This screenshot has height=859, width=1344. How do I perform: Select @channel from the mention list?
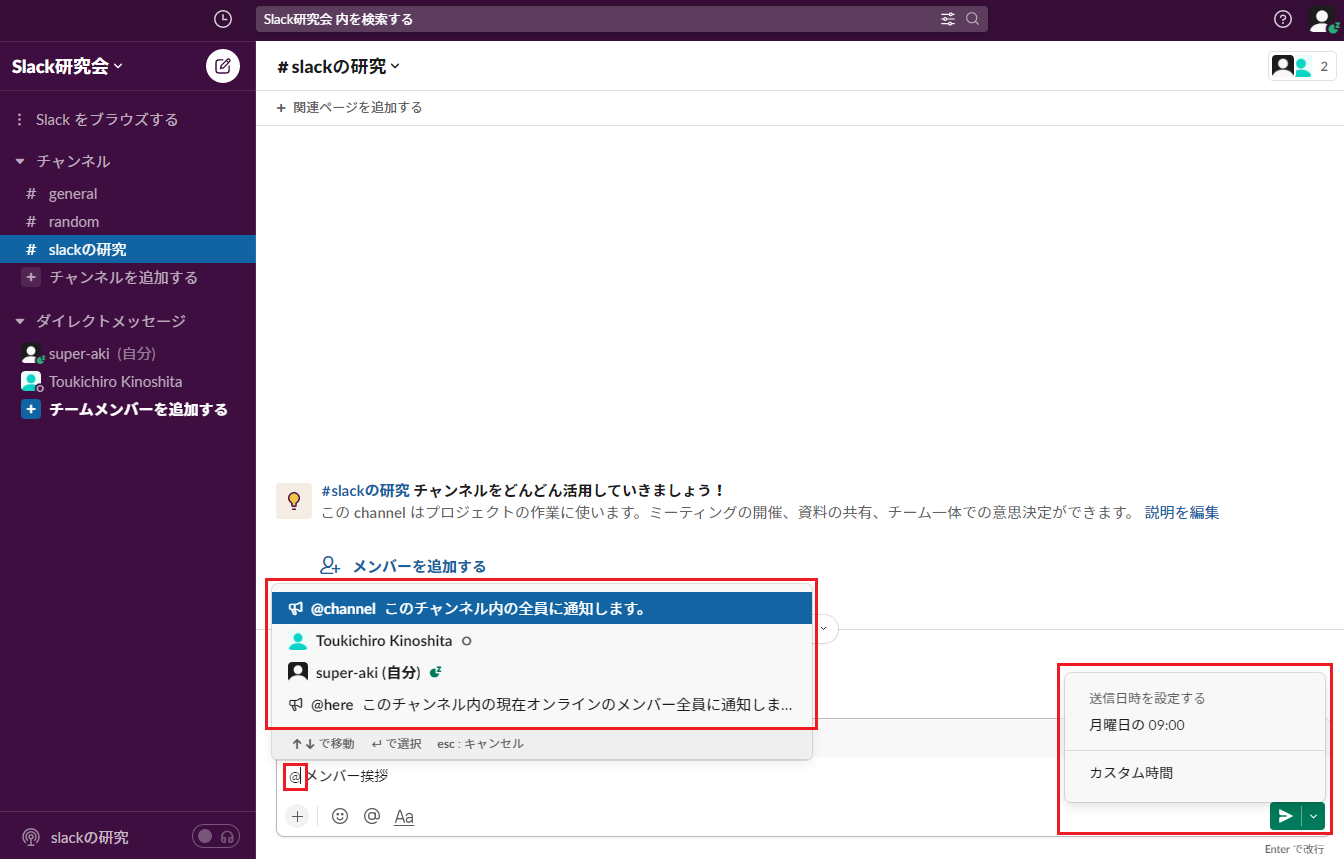pyautogui.click(x=541, y=608)
